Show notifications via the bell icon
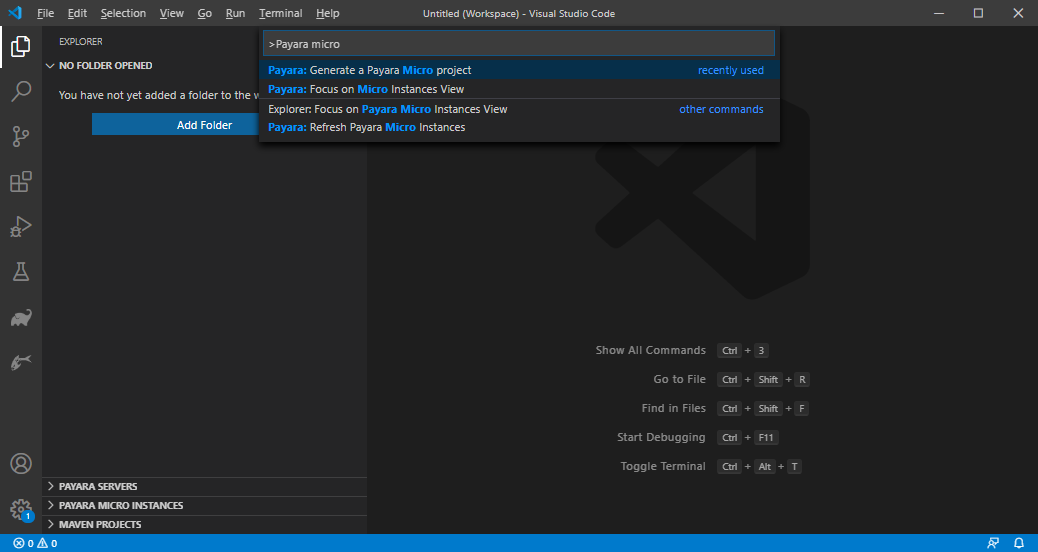Viewport: 1038px width, 552px height. (x=1019, y=543)
